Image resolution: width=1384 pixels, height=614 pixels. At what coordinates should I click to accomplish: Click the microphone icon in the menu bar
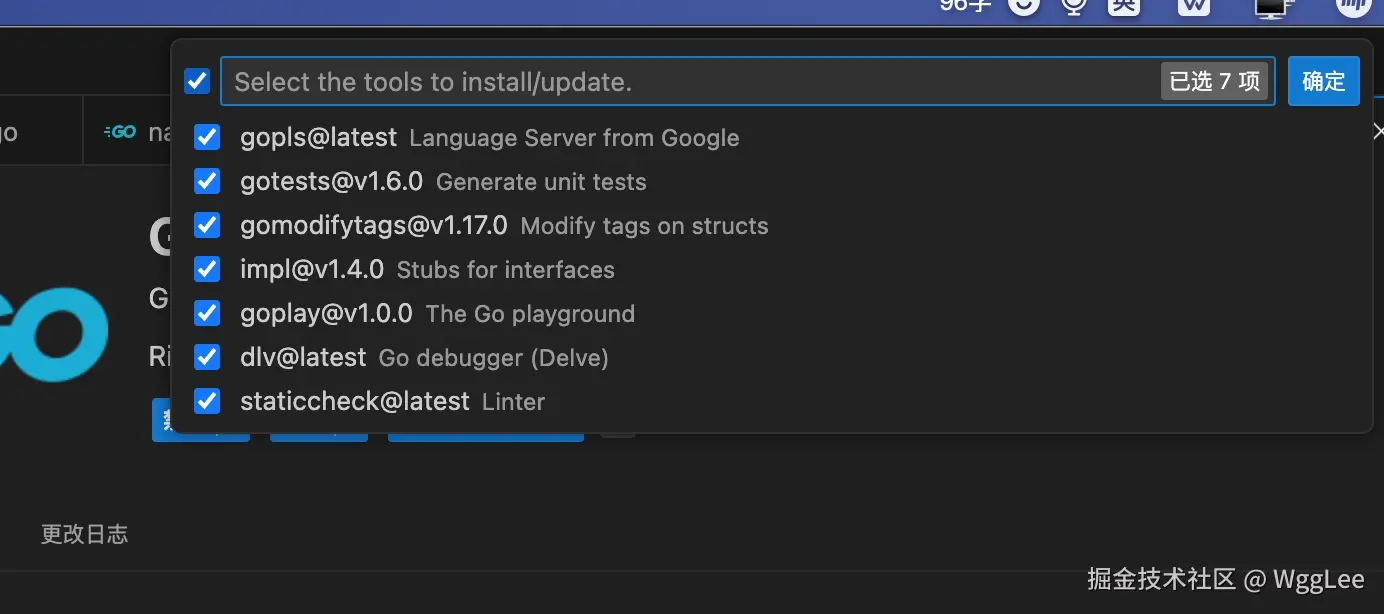click(1075, 6)
